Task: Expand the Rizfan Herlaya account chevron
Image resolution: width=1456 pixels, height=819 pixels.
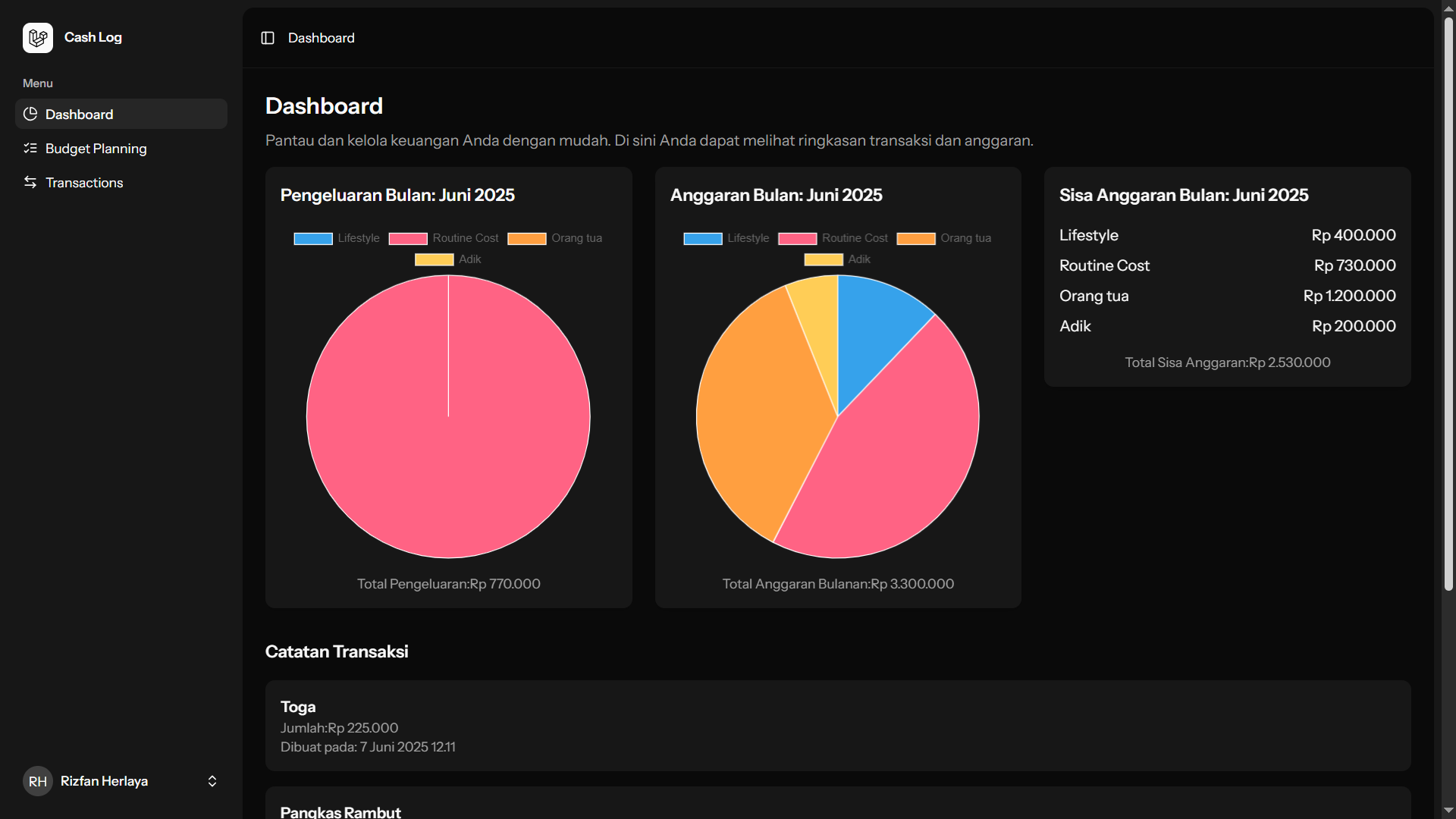Action: tap(212, 781)
